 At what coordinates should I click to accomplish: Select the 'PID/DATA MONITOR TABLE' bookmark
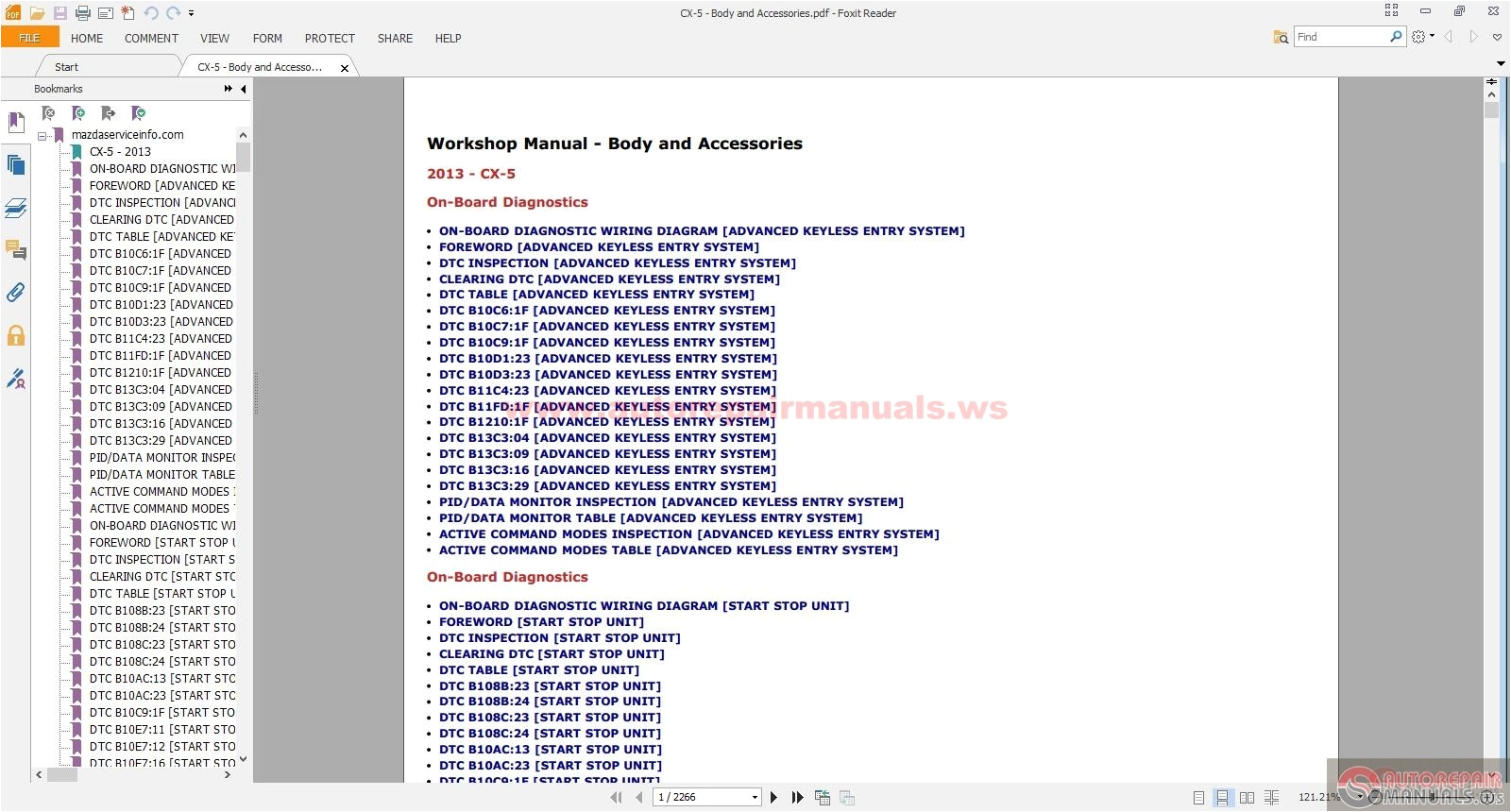pos(162,474)
